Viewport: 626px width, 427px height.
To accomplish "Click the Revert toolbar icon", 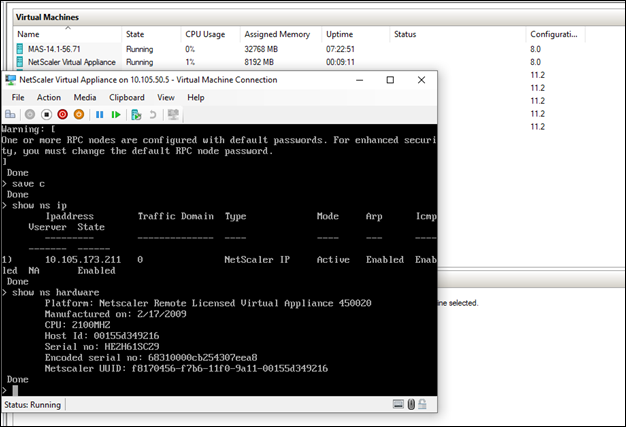I will (153, 115).
